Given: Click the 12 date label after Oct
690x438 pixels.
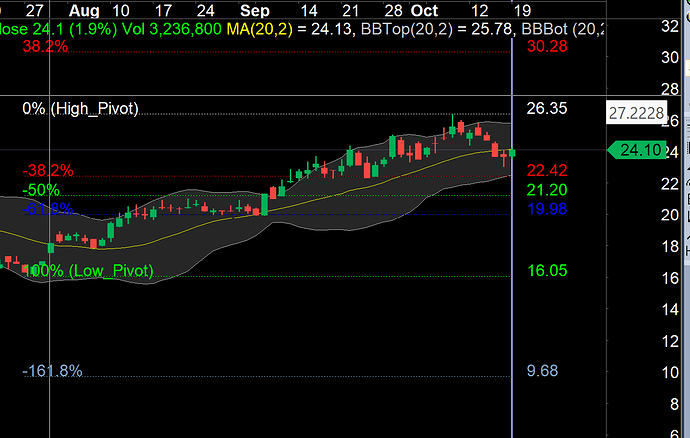Looking at the screenshot, I should coord(480,10).
